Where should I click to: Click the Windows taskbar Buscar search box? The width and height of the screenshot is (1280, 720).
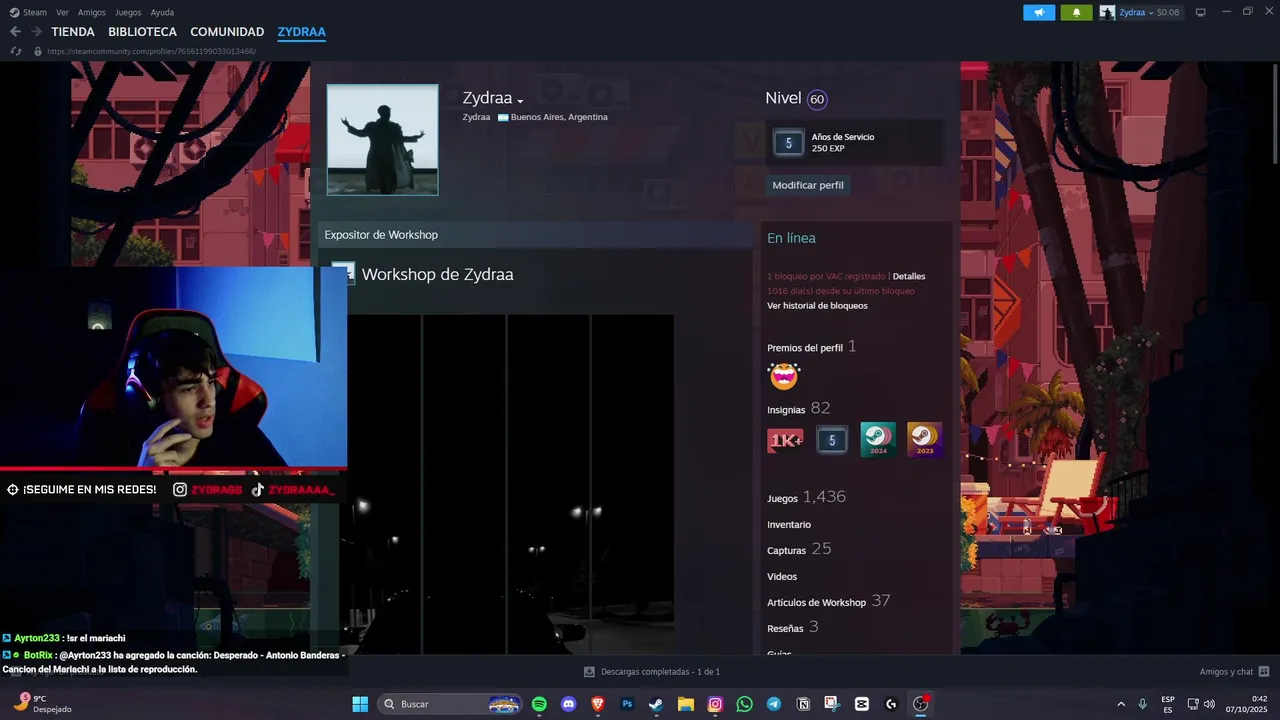point(451,704)
